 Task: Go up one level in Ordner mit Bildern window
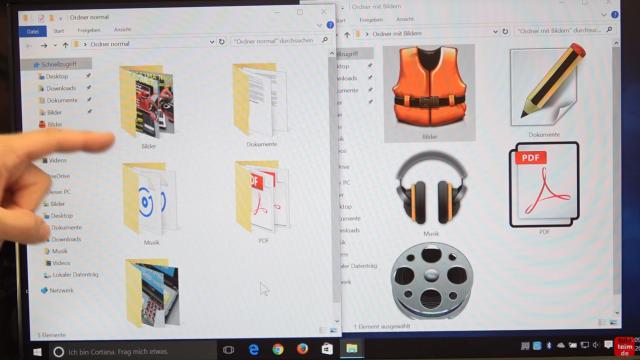[x=347, y=35]
